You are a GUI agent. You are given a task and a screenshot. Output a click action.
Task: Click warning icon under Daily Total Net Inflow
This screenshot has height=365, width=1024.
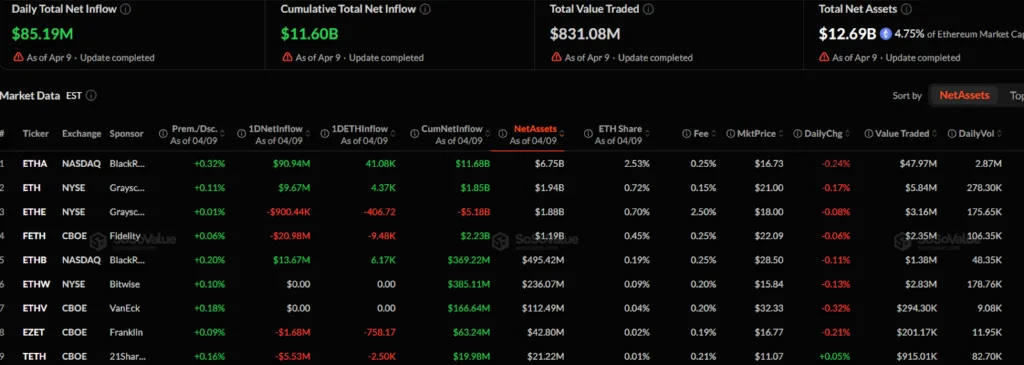point(18,57)
